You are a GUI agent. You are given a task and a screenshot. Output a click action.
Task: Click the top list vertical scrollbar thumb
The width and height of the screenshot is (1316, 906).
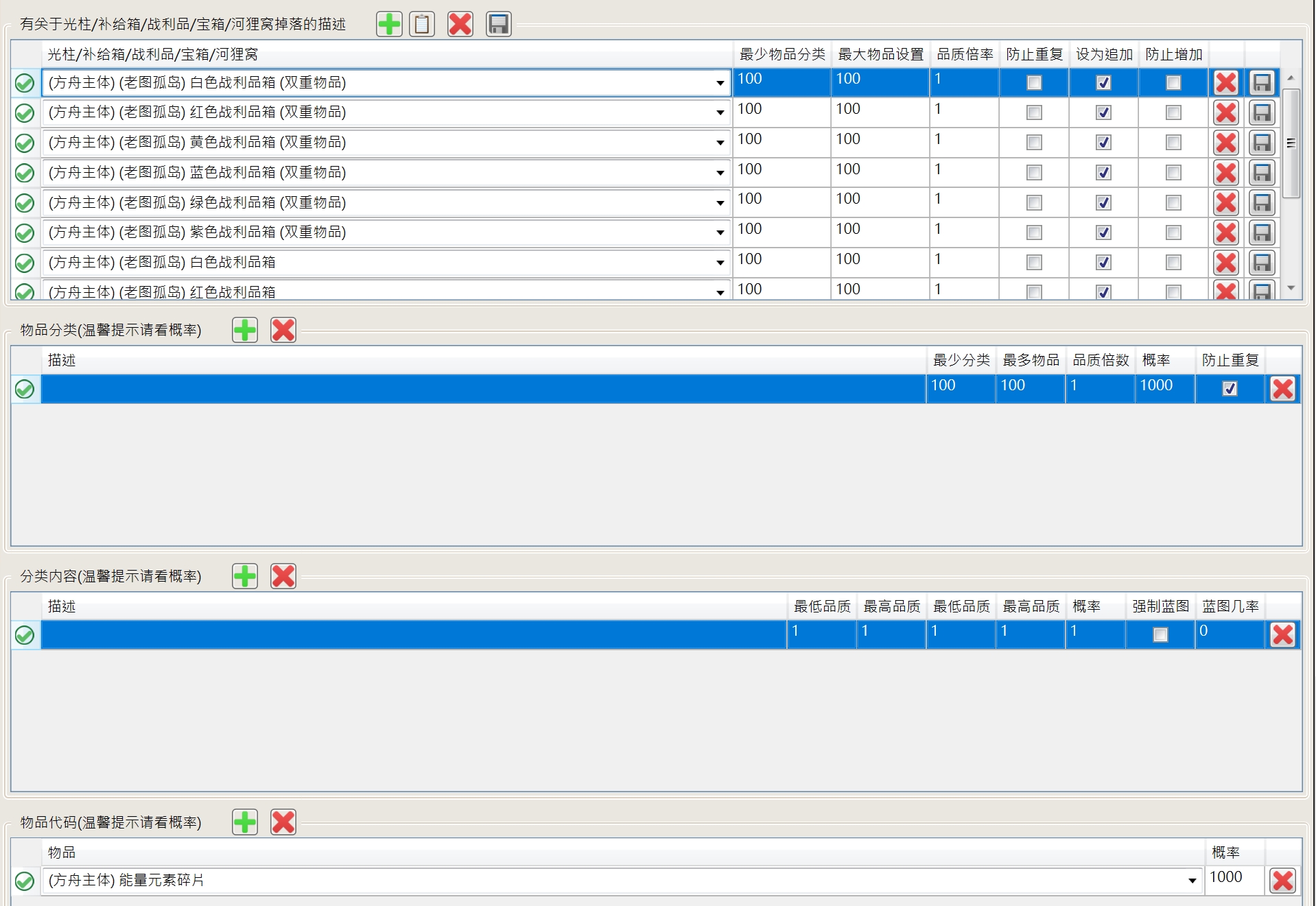(x=1291, y=143)
